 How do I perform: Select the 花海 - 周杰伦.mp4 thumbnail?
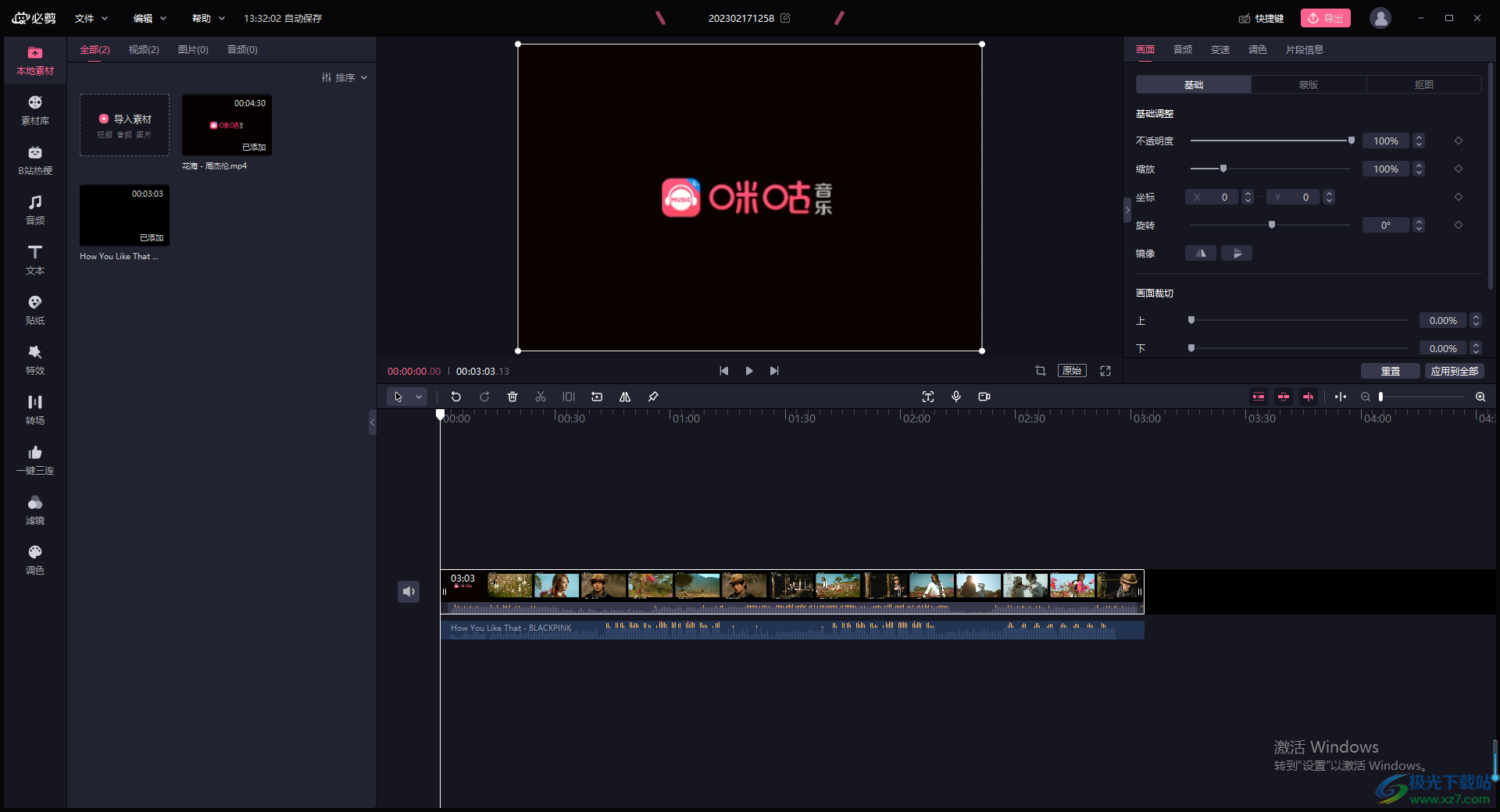[227, 125]
